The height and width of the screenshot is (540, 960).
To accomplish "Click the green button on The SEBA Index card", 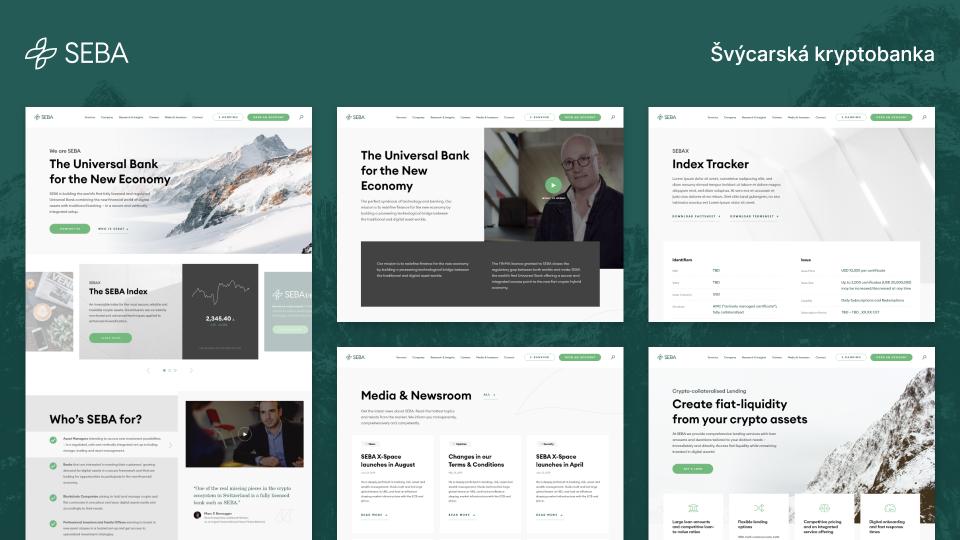I will tap(110, 338).
